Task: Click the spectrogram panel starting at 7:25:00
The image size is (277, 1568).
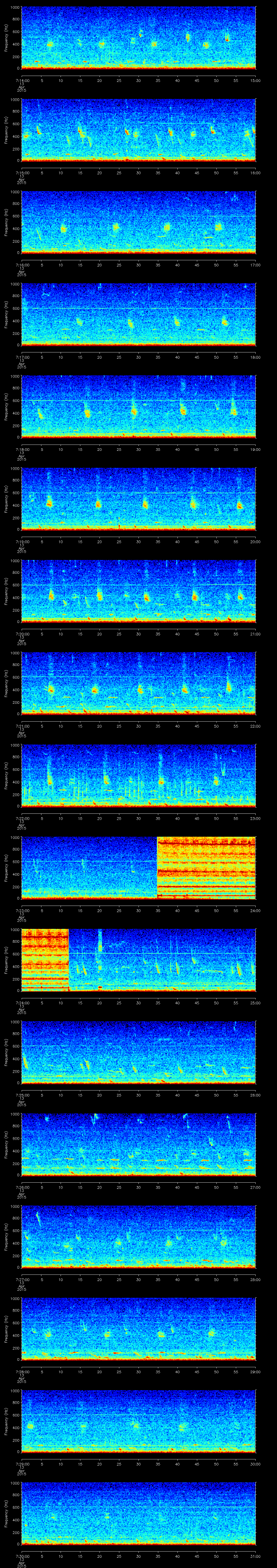Action: pyautogui.click(x=139, y=1052)
